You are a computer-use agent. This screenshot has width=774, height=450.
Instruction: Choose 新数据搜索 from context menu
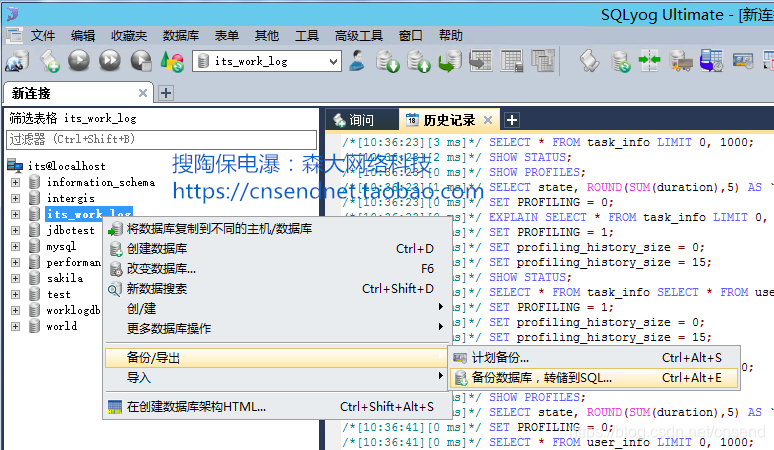(278, 289)
